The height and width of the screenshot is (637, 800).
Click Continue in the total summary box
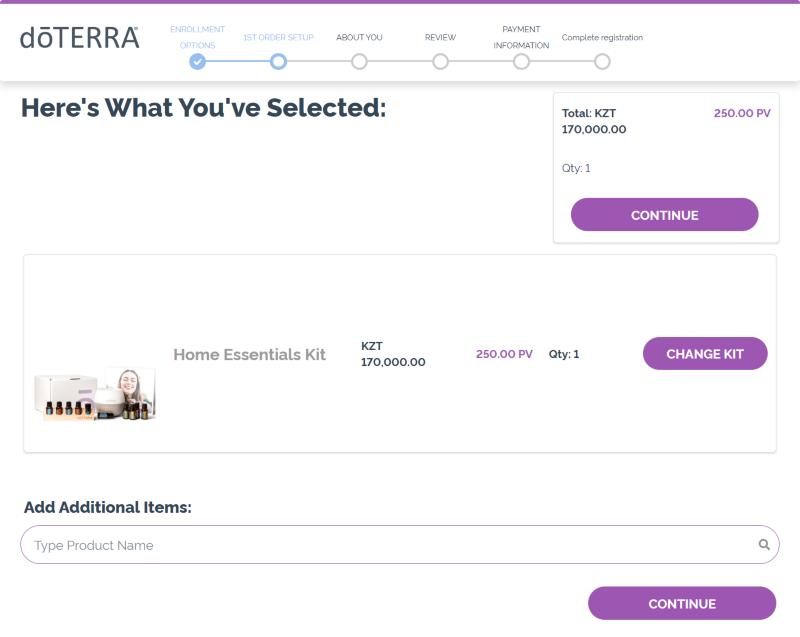pos(664,215)
